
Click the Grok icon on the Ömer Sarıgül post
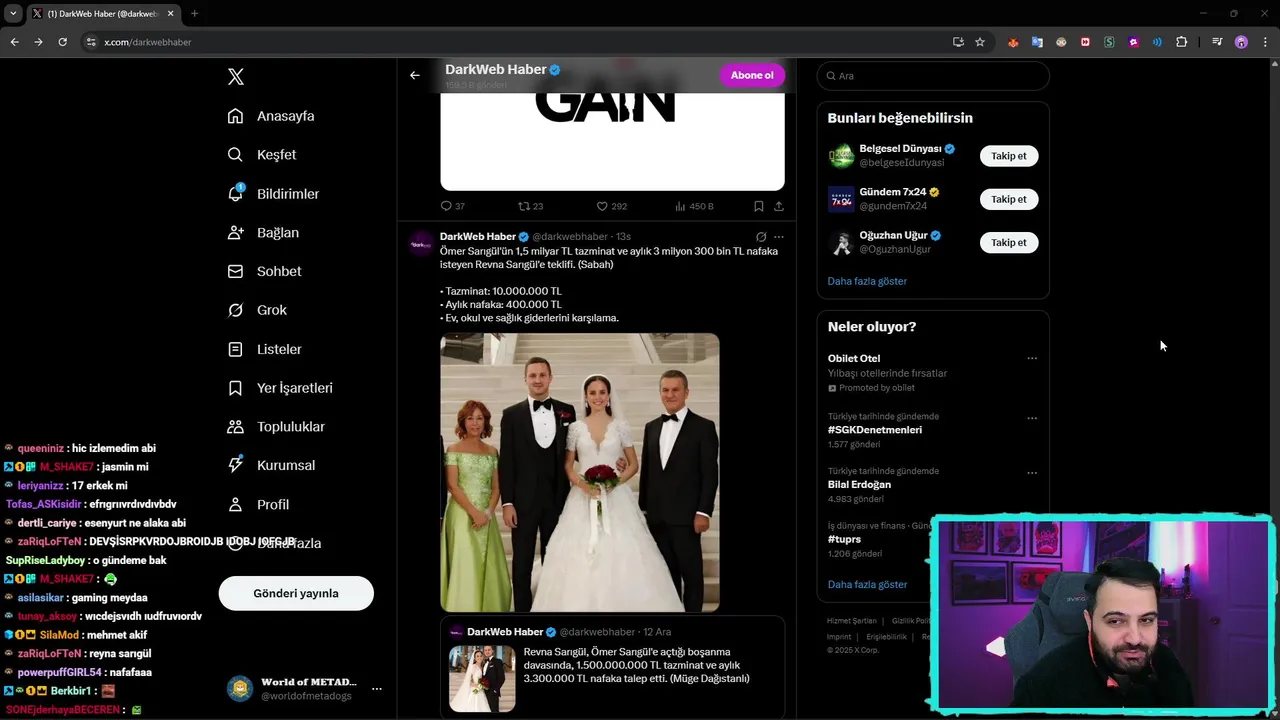(x=761, y=237)
